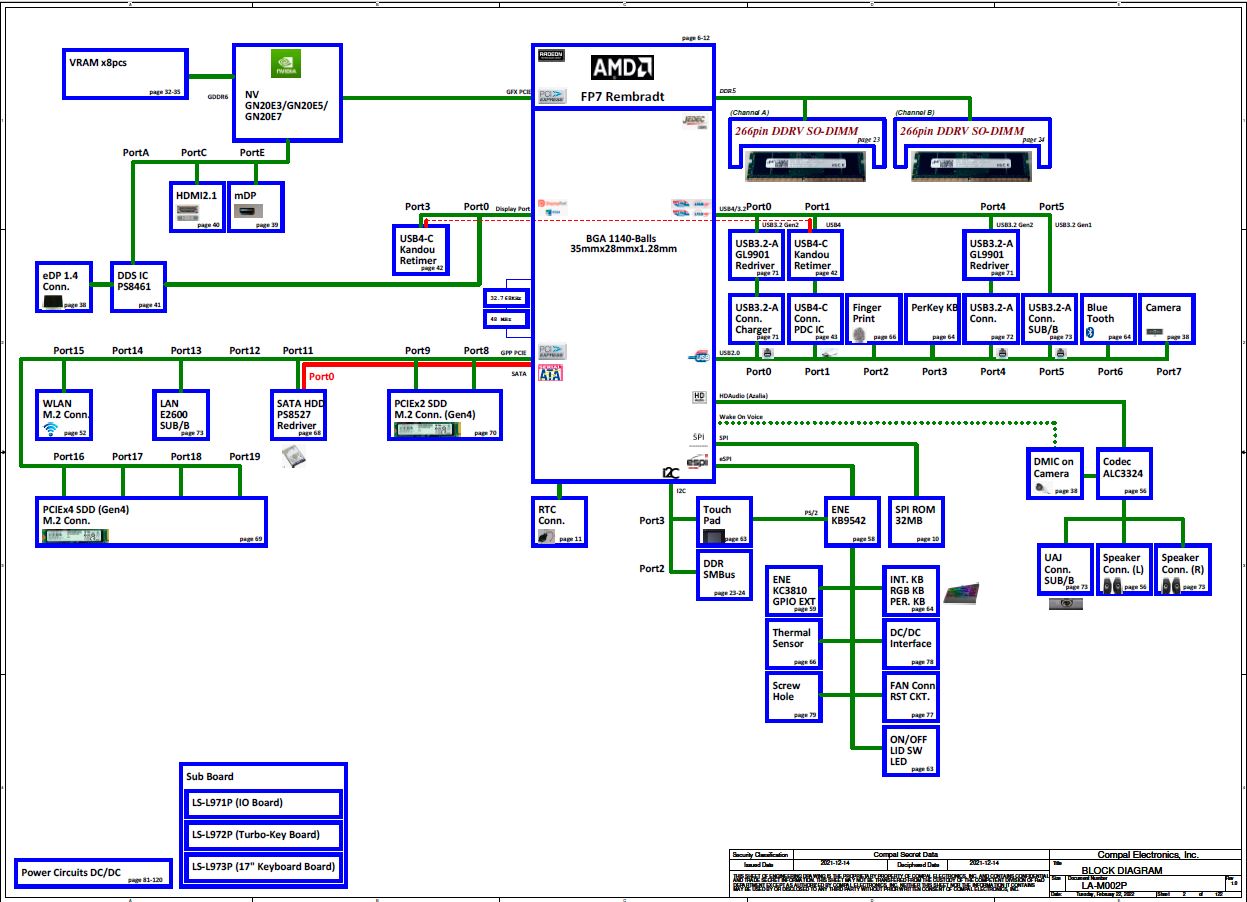Click the RGB keyboard picture beside INT. KB
This screenshot has width=1247, height=902.
[962, 592]
